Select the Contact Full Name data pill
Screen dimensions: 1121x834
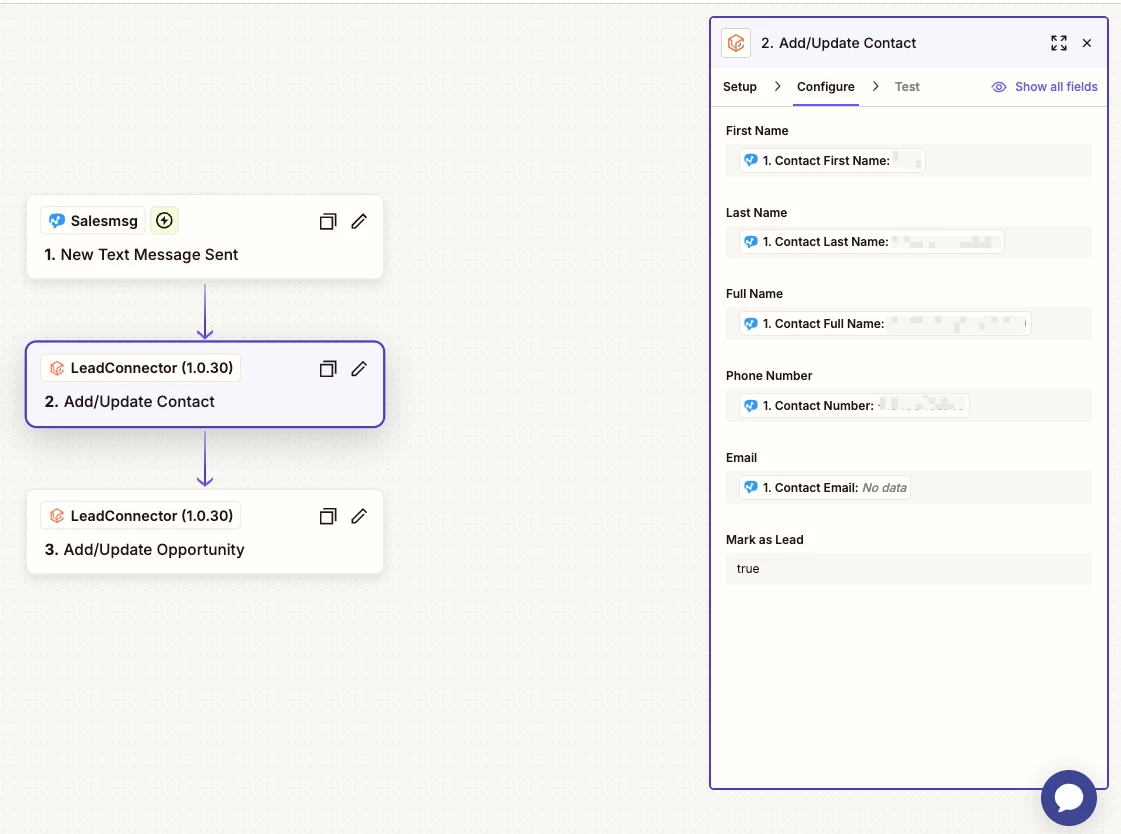pos(885,324)
